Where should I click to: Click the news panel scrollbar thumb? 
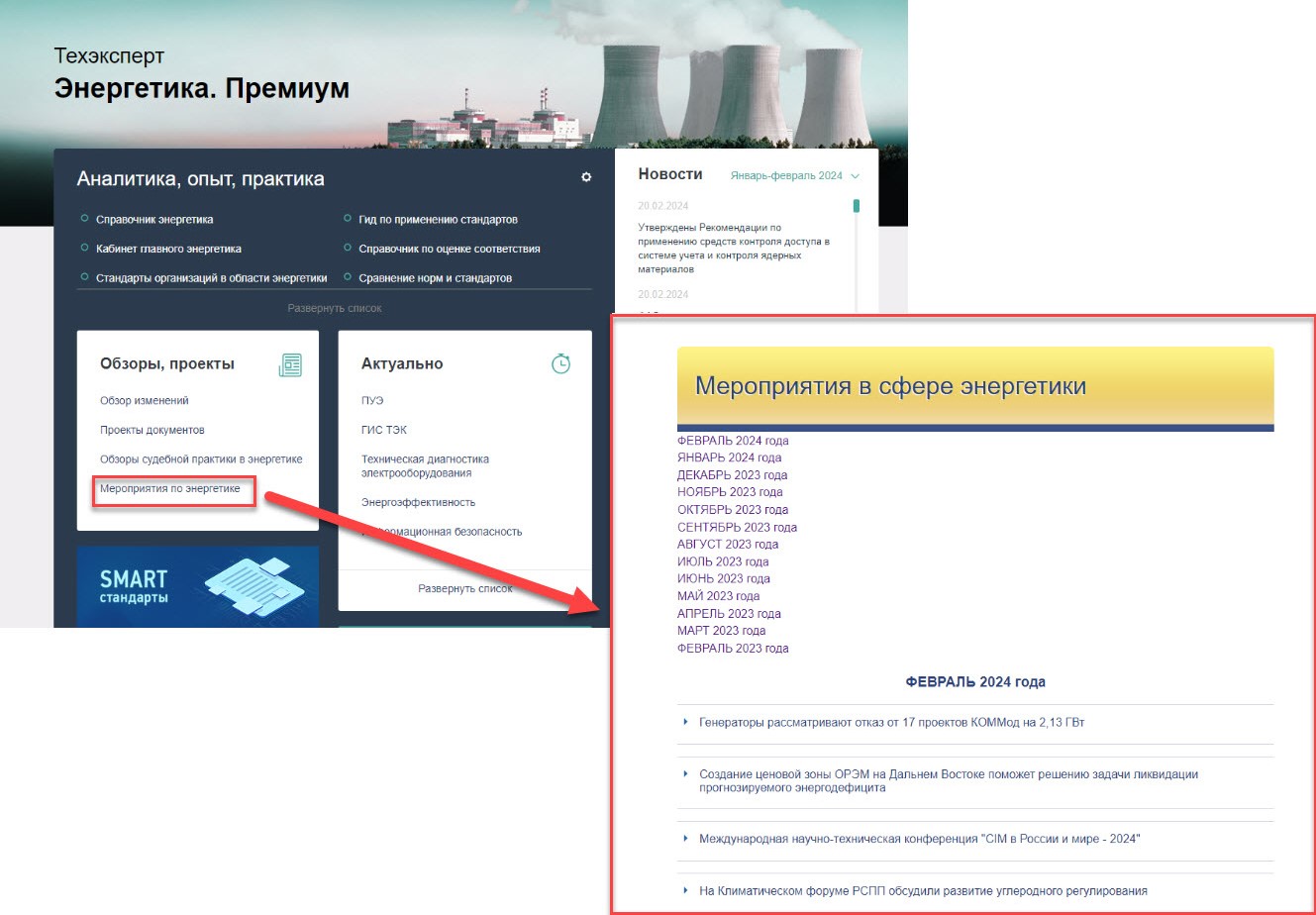click(x=857, y=206)
